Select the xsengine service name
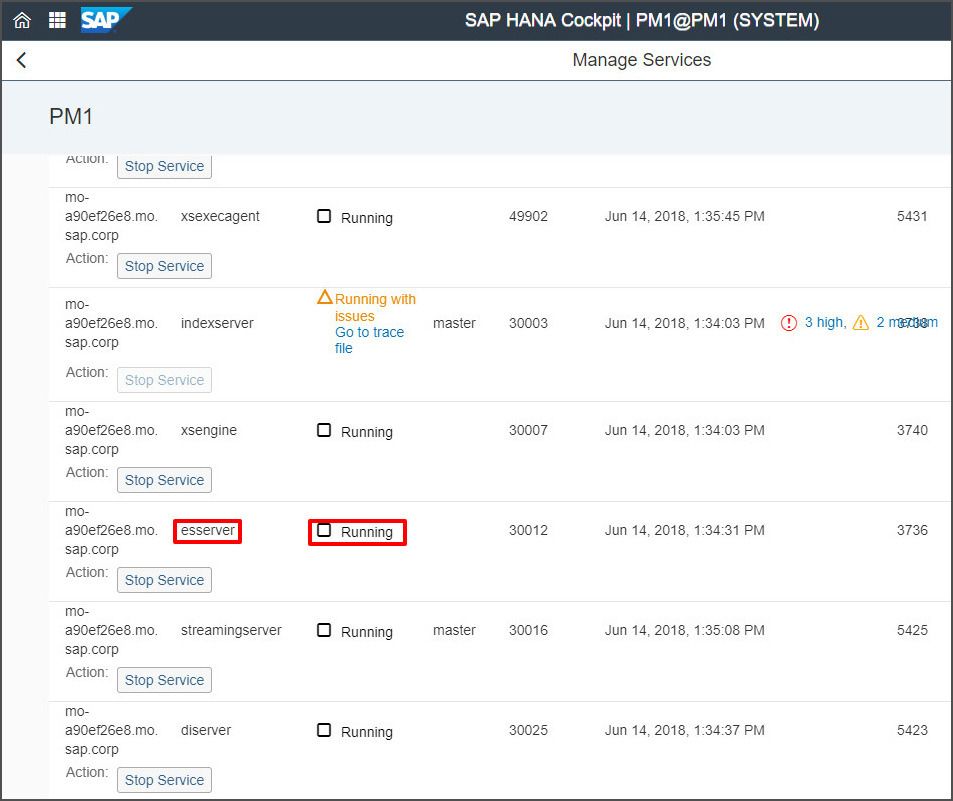953x801 pixels. (208, 430)
